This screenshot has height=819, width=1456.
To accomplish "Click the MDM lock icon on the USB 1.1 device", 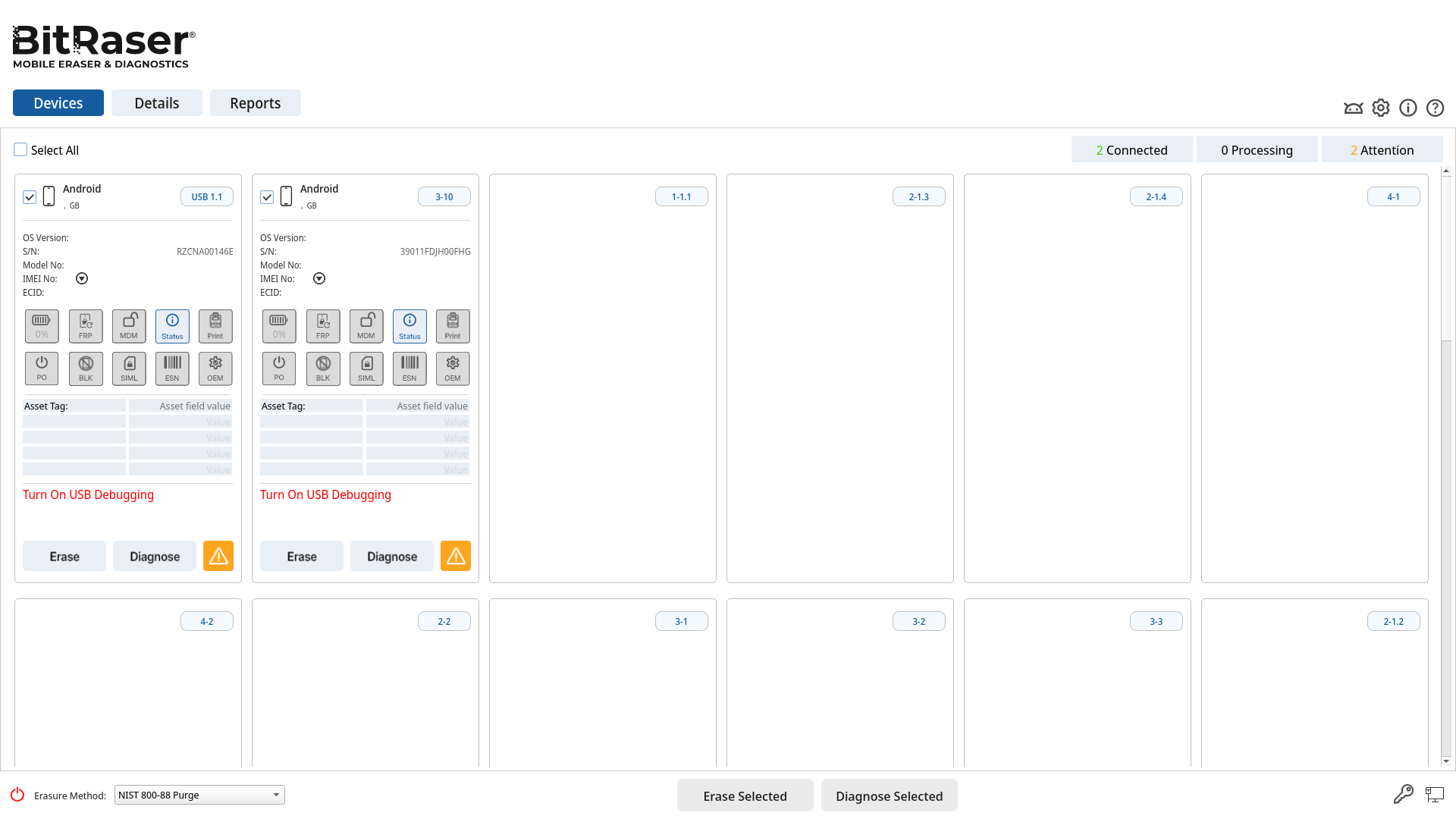I will coord(129,326).
